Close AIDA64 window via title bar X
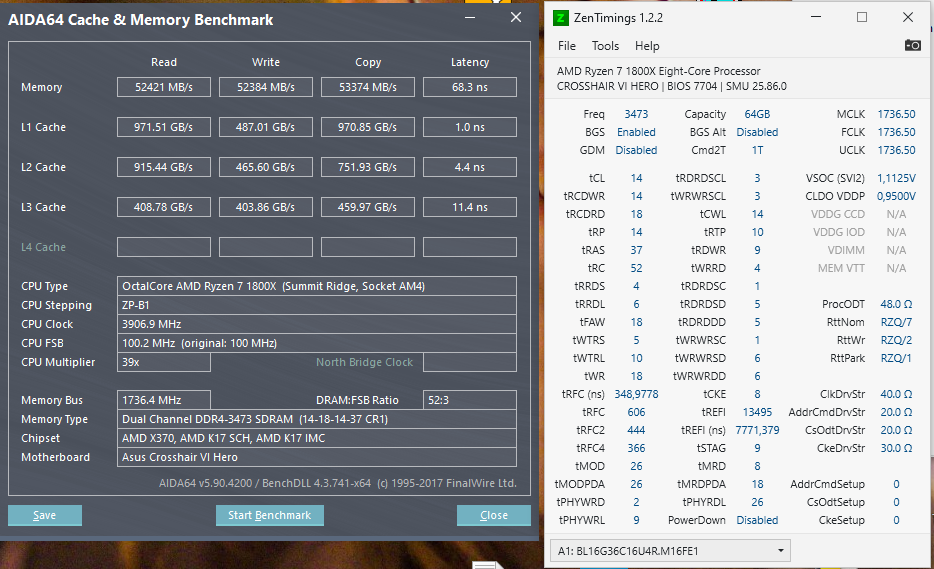Screen dimensions: 934x569 (516, 18)
